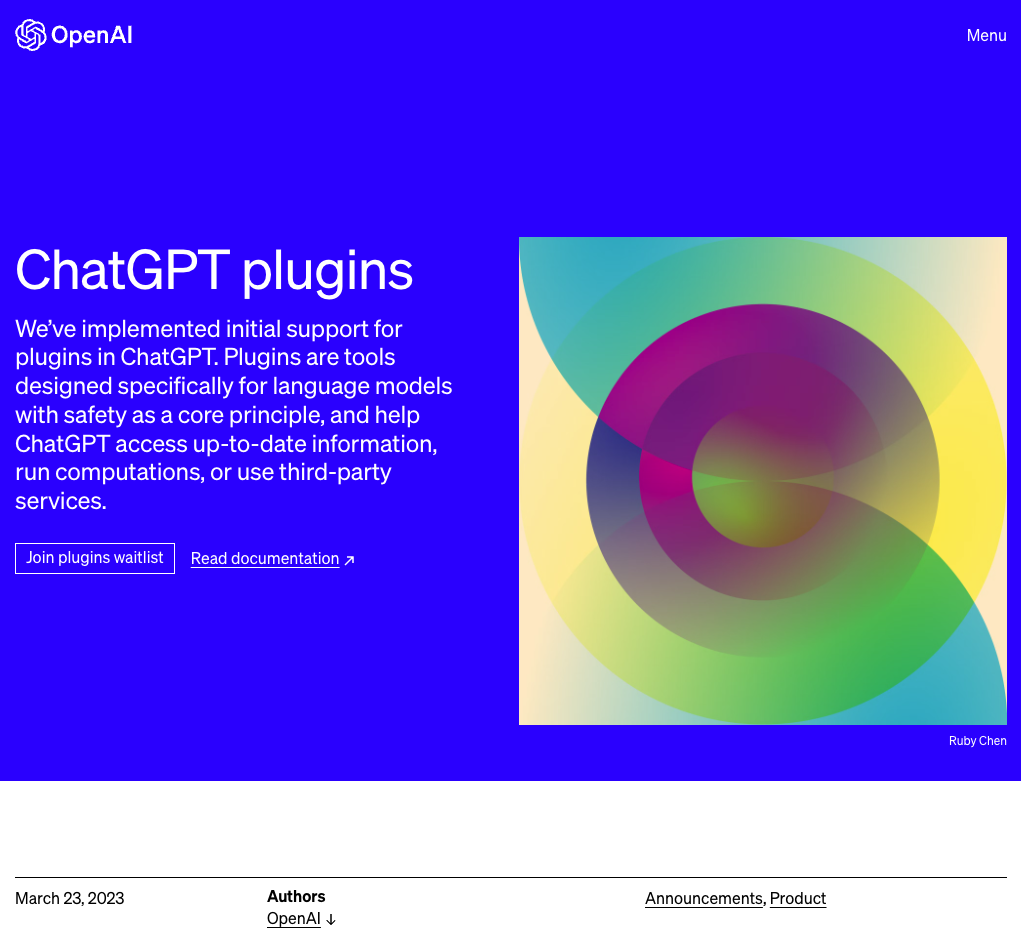
Task: Open the Read documentation link
Action: (x=265, y=559)
